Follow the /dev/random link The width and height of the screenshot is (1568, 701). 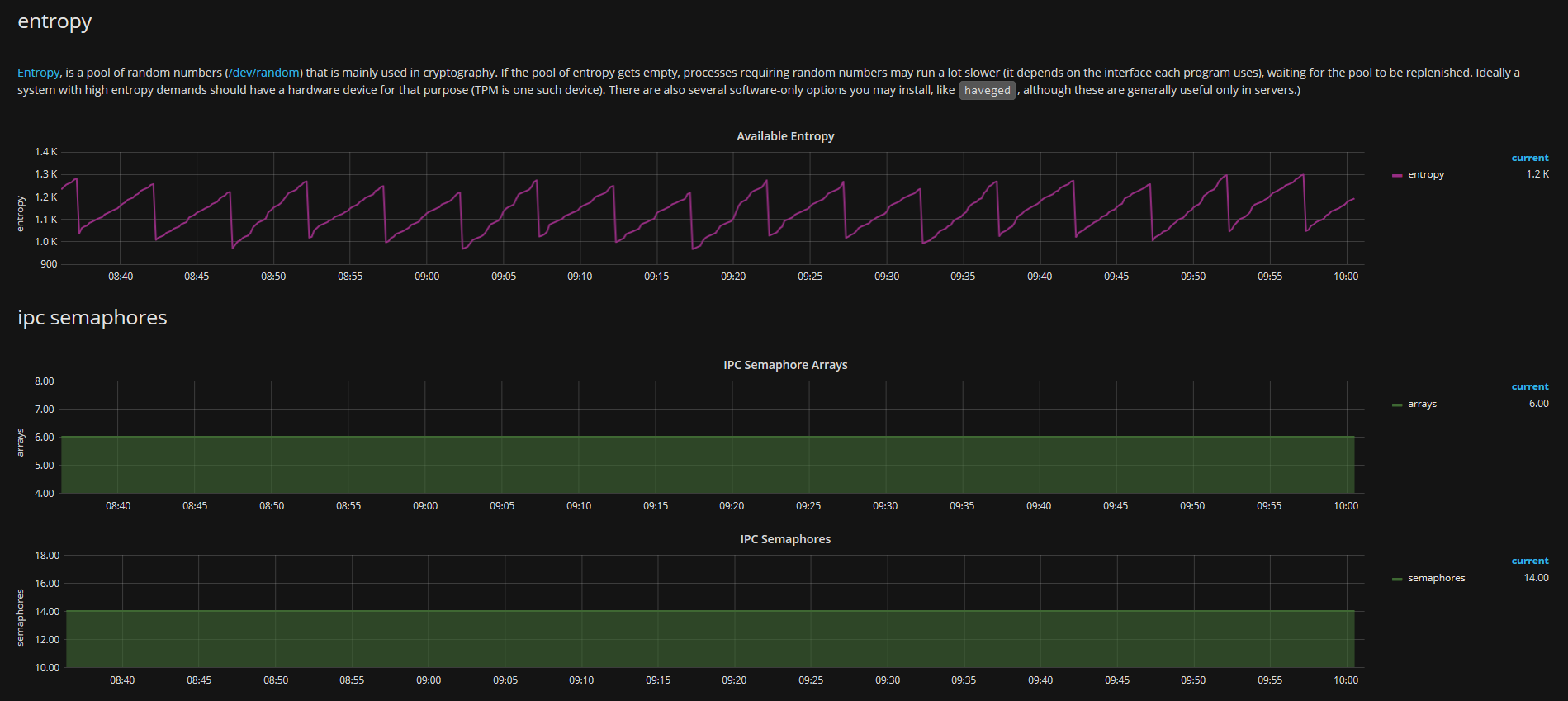coord(264,73)
